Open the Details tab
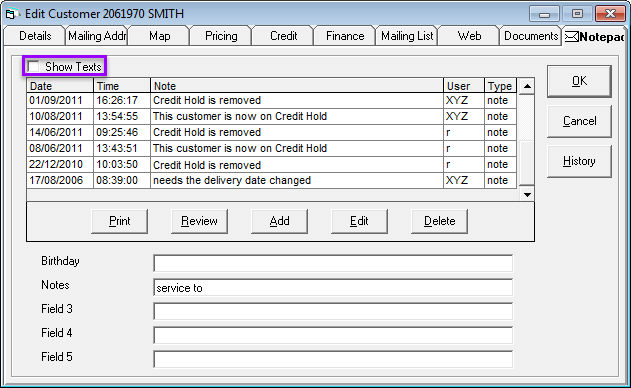631x388 pixels. pos(35,36)
